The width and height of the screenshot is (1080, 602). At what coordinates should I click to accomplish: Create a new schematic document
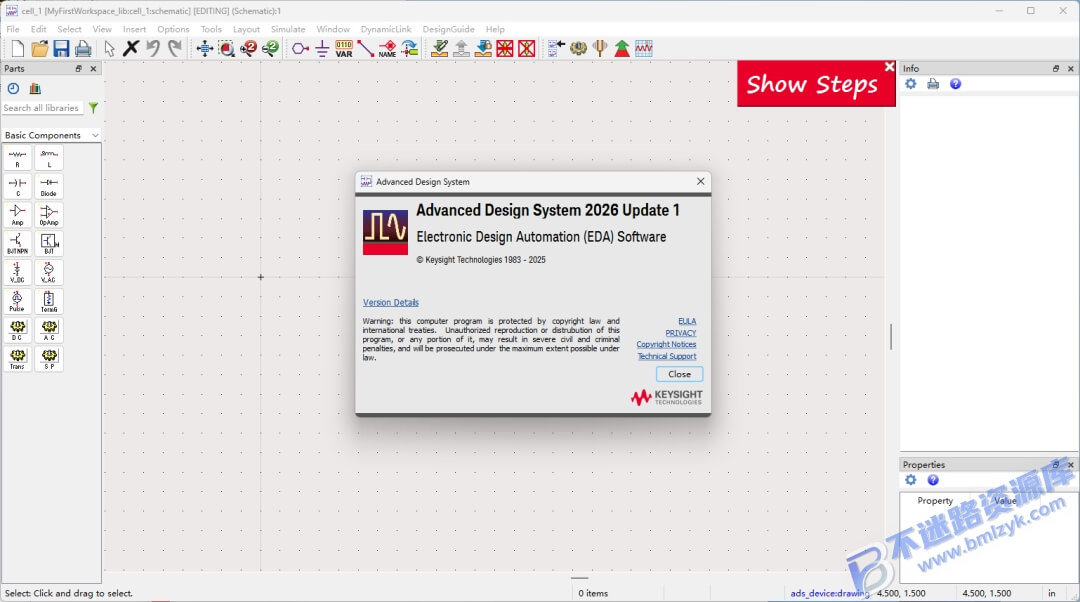point(17,48)
